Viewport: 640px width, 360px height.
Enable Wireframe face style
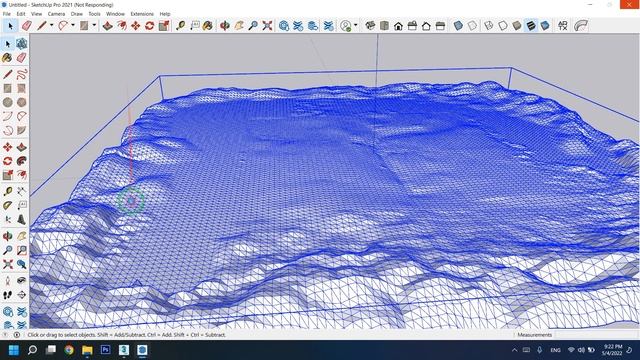coord(489,26)
